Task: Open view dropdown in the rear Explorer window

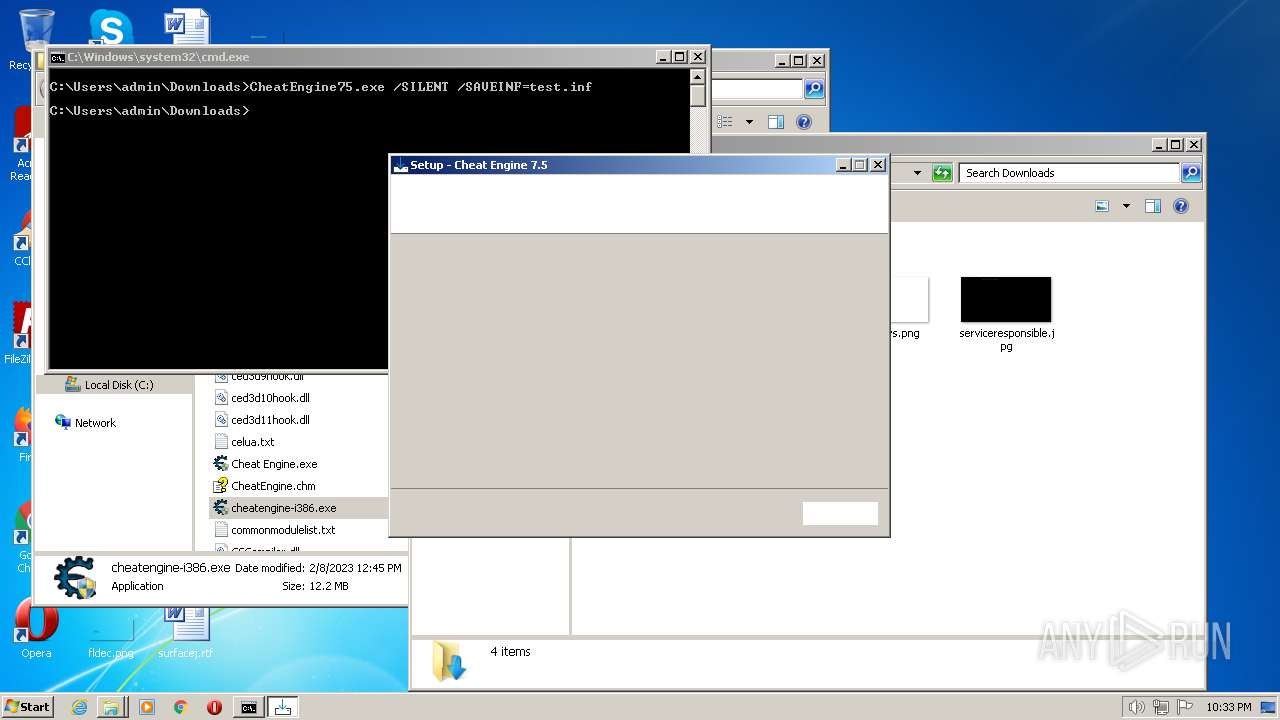Action: [x=749, y=122]
